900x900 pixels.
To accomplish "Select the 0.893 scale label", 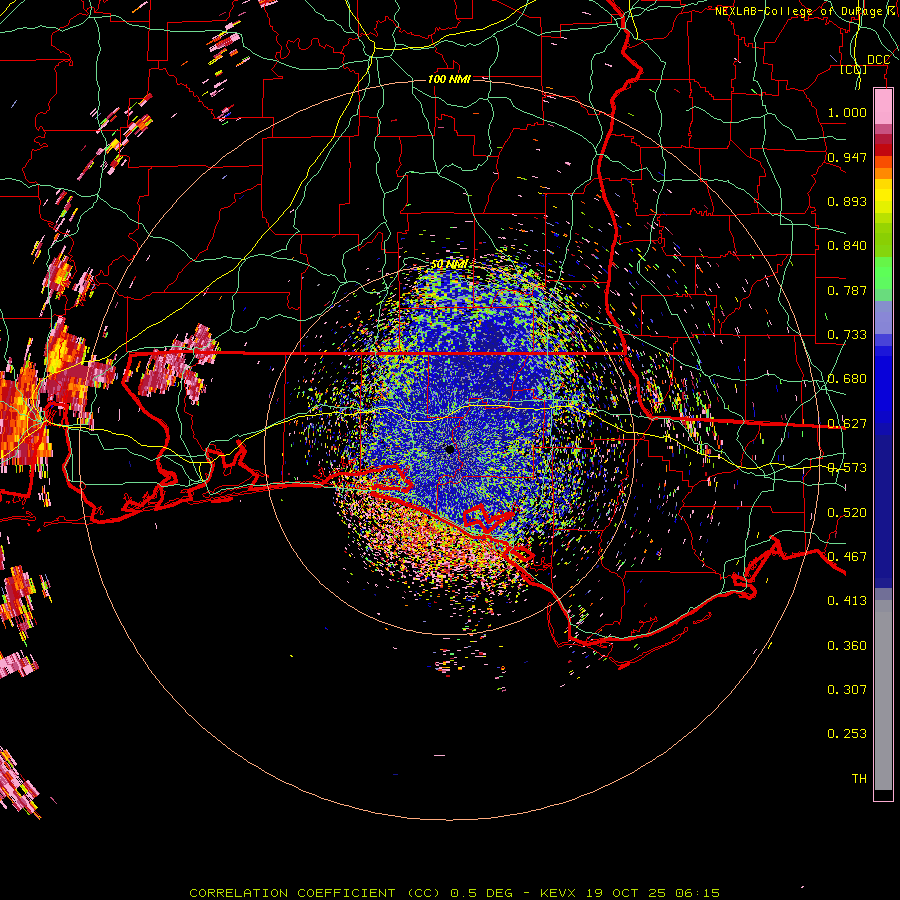I will (847, 201).
